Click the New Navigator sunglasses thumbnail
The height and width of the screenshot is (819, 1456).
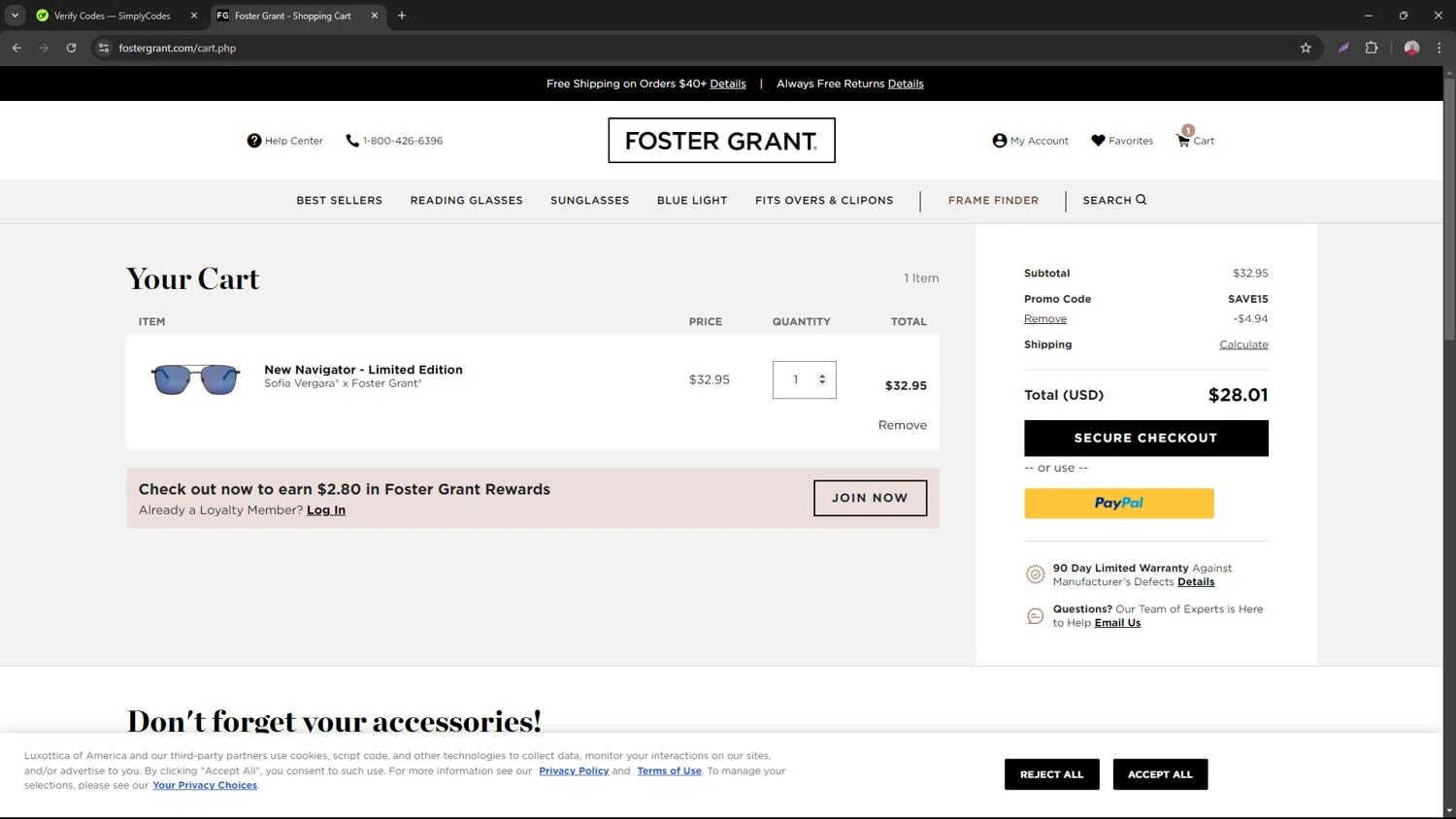(195, 379)
